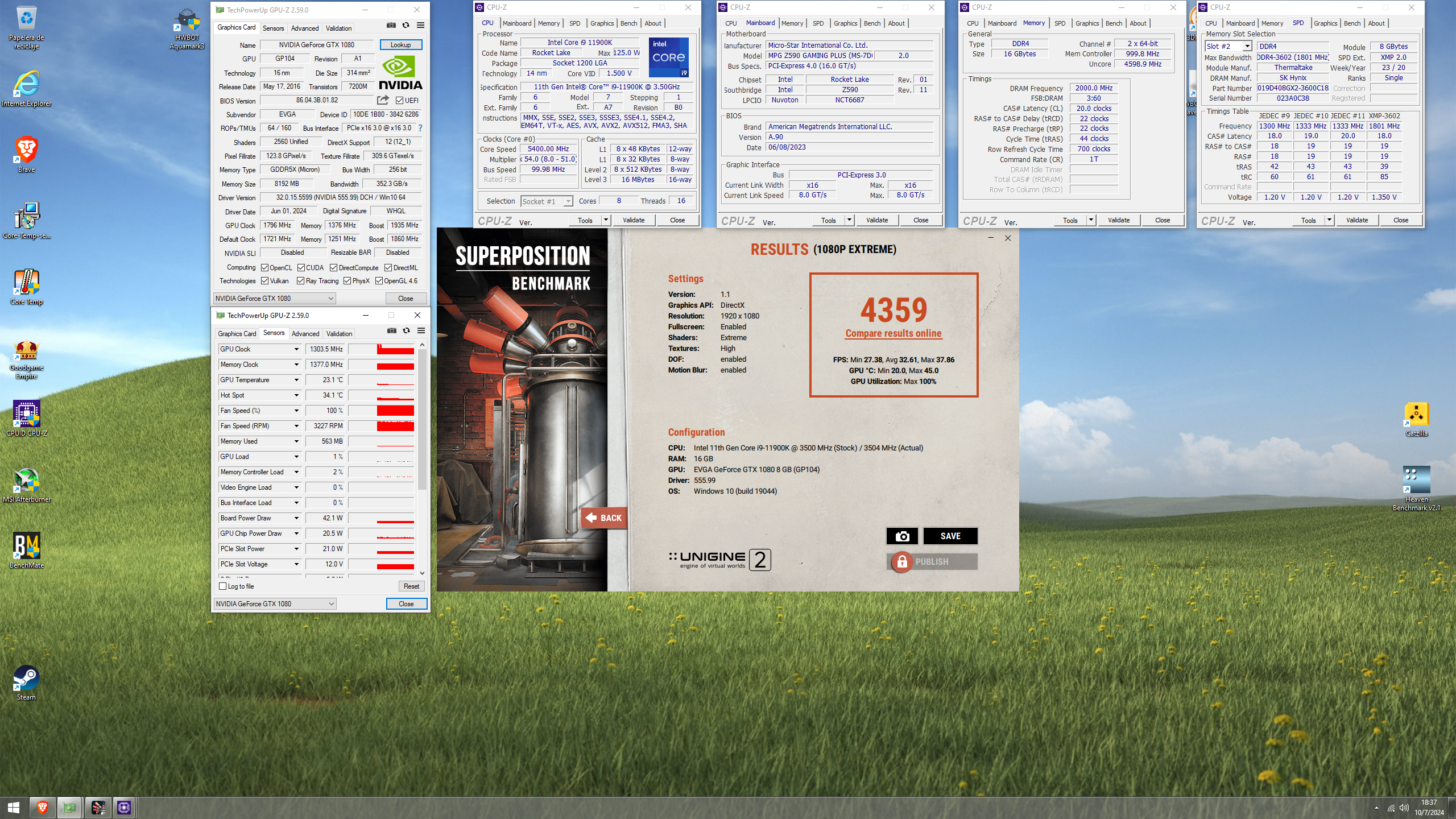Open the volume icon in system tray
The image size is (1456, 819).
tap(1404, 808)
